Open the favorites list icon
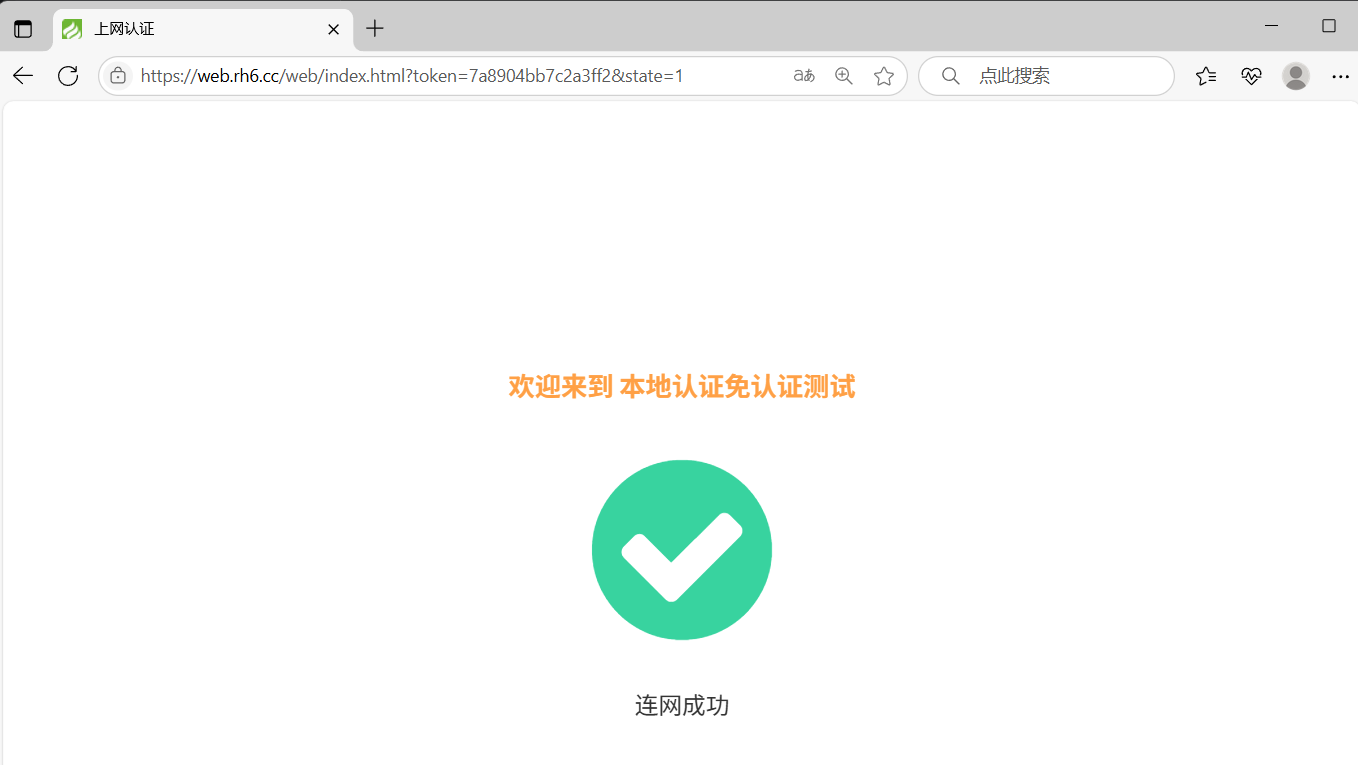 click(1206, 76)
